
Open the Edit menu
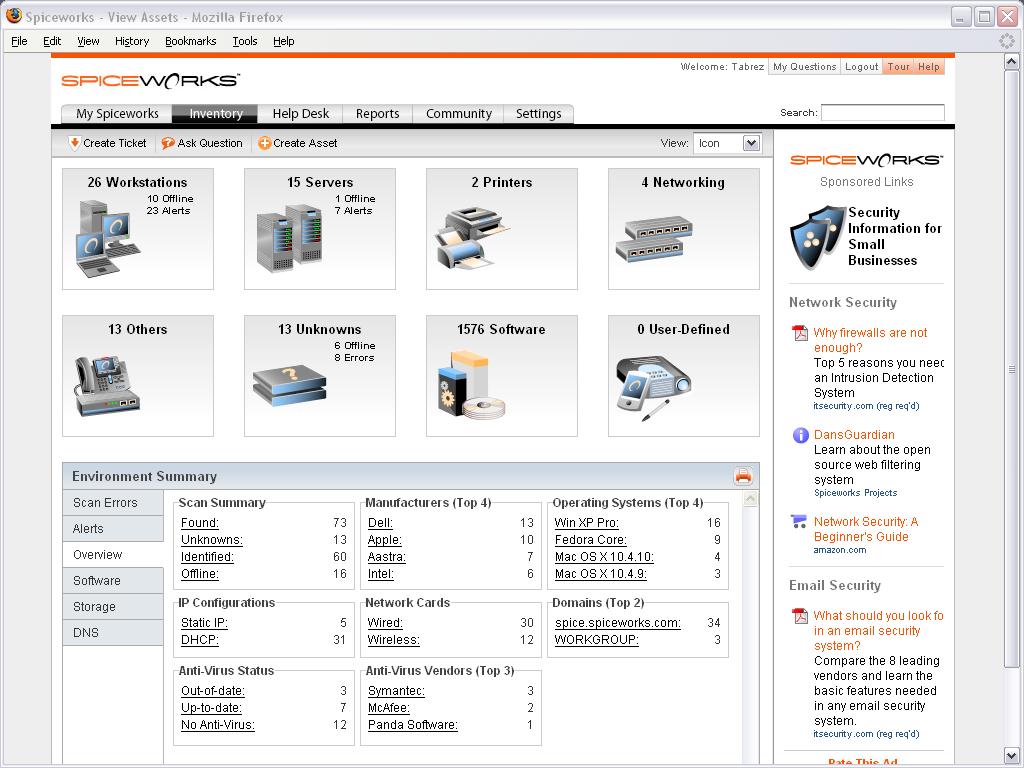(52, 41)
